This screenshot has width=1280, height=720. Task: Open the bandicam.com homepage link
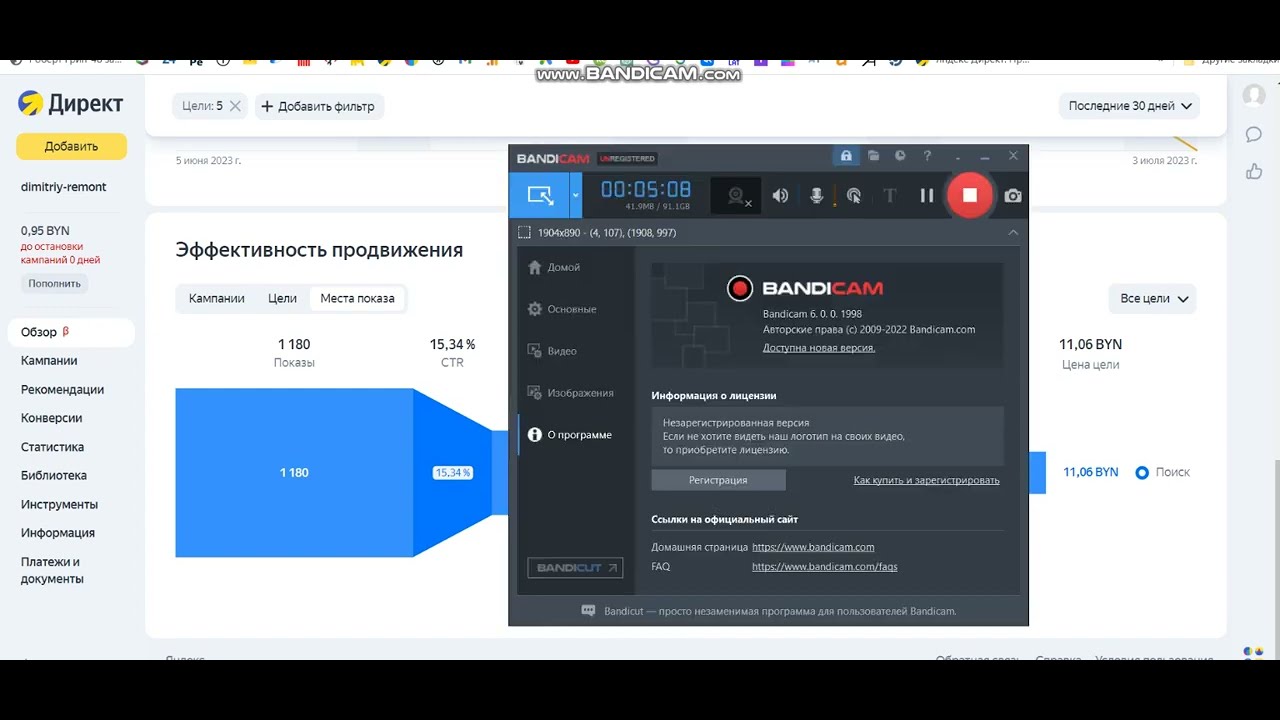813,547
